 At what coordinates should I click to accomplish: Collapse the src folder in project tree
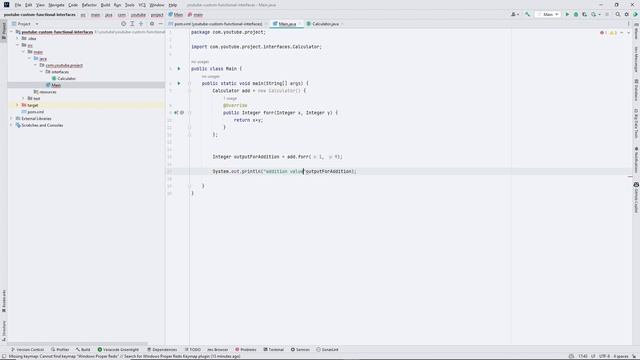pos(18,45)
